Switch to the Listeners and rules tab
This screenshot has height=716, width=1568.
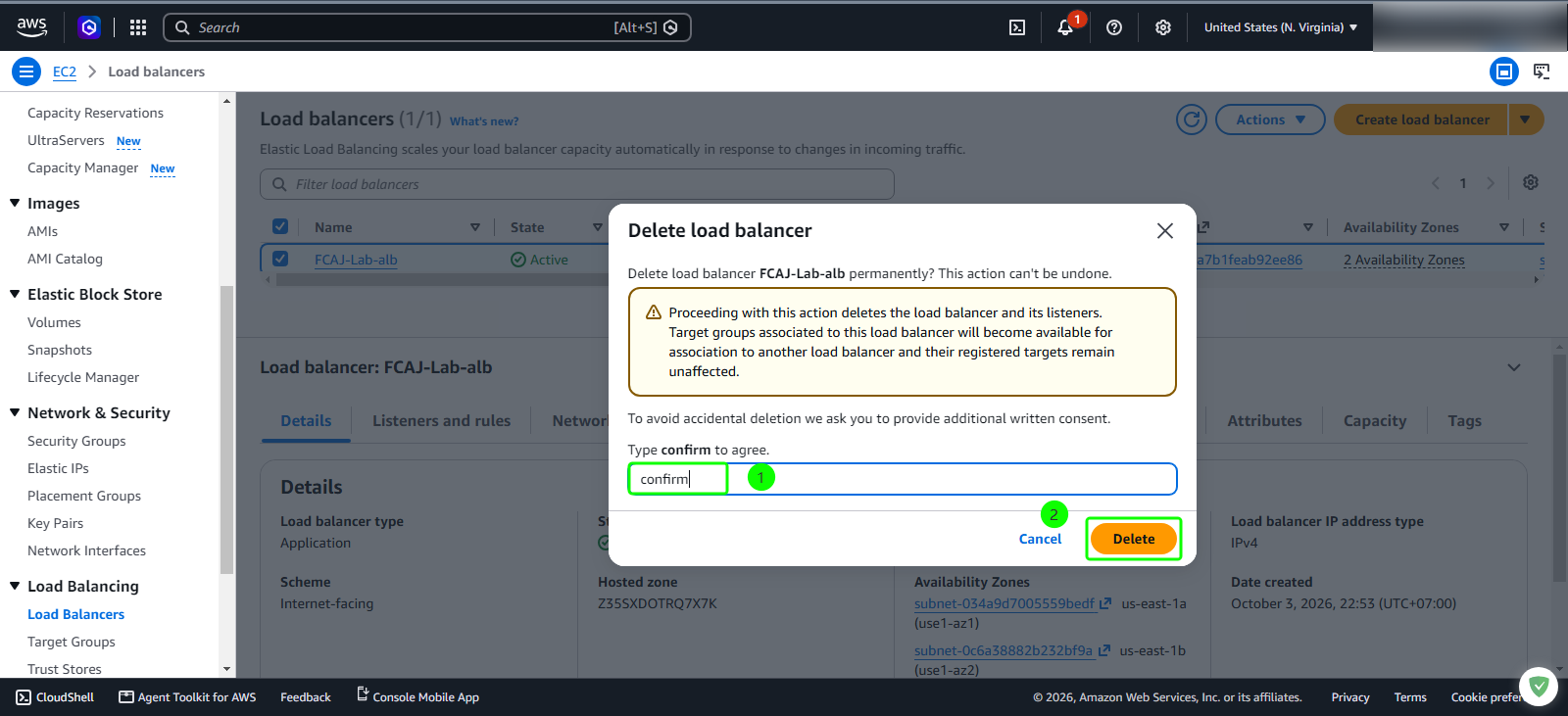point(441,421)
